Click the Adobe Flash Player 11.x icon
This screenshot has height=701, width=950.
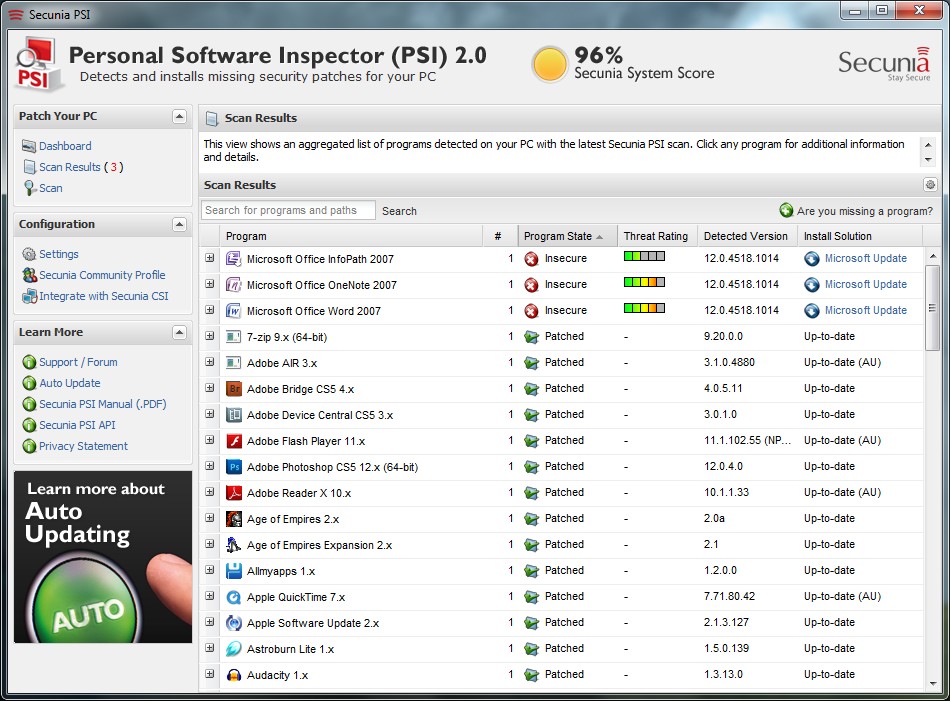click(233, 440)
